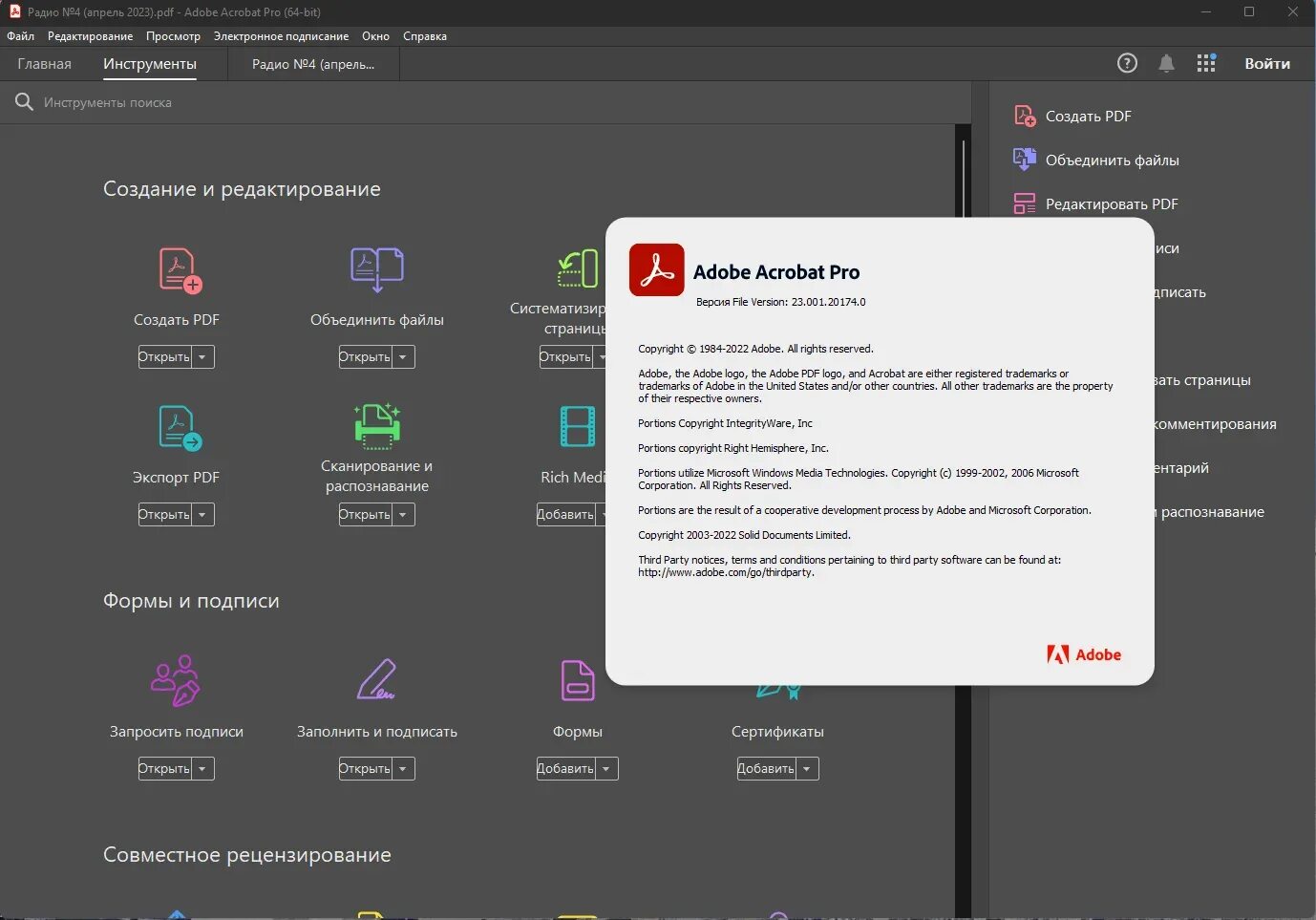
Task: Open the Файл menu
Action: point(20,36)
